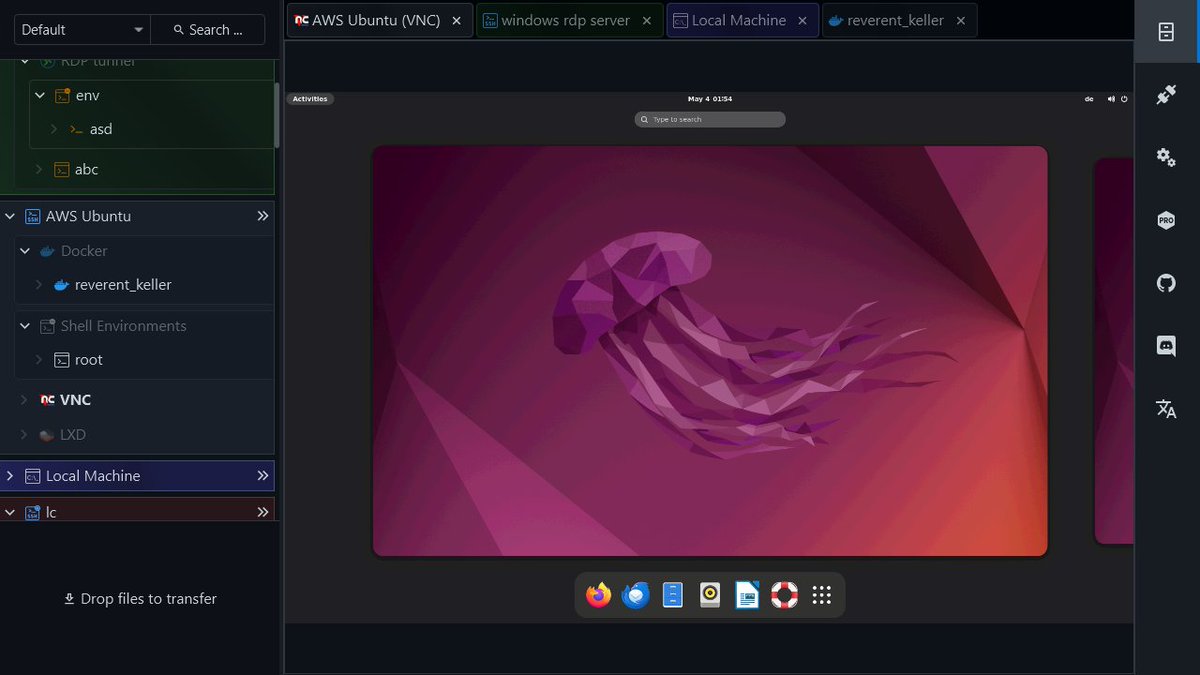
Task: Click the SSH icon beside AWS Ubuntu
Action: pos(32,216)
